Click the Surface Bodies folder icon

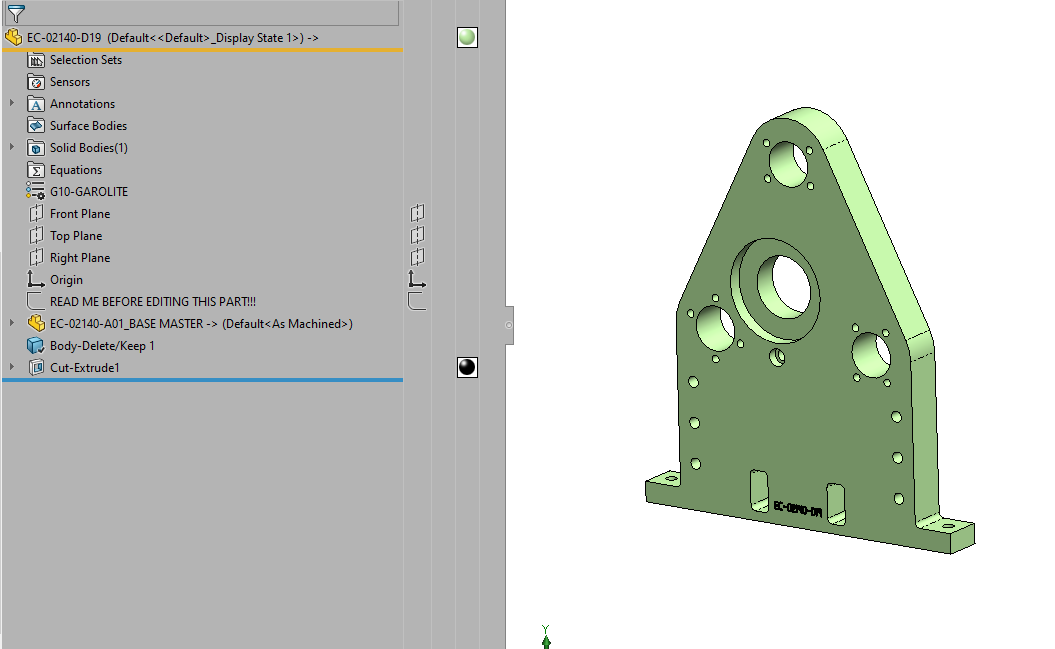pyautogui.click(x=36, y=126)
